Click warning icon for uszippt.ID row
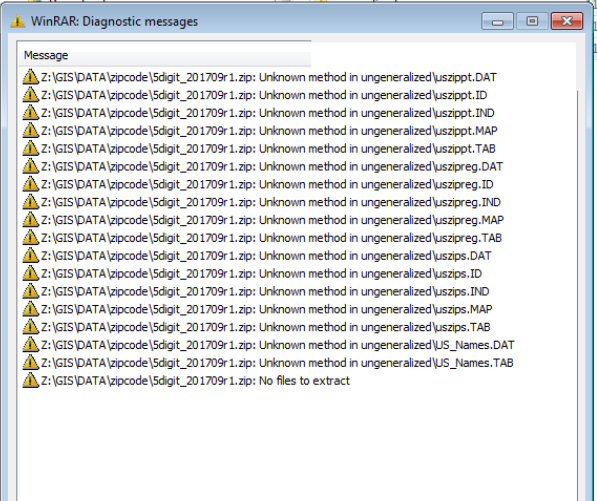This screenshot has width=597, height=501. coord(30,95)
